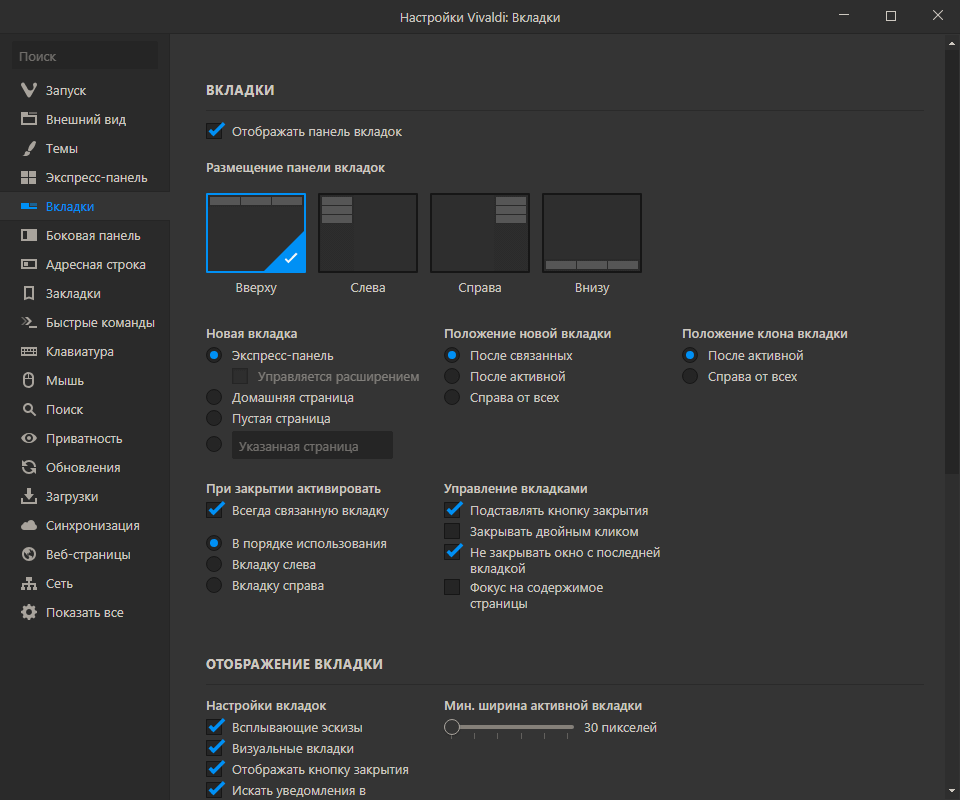
Task: Click the Вкладки tab icon in sidebar
Action: click(29, 206)
